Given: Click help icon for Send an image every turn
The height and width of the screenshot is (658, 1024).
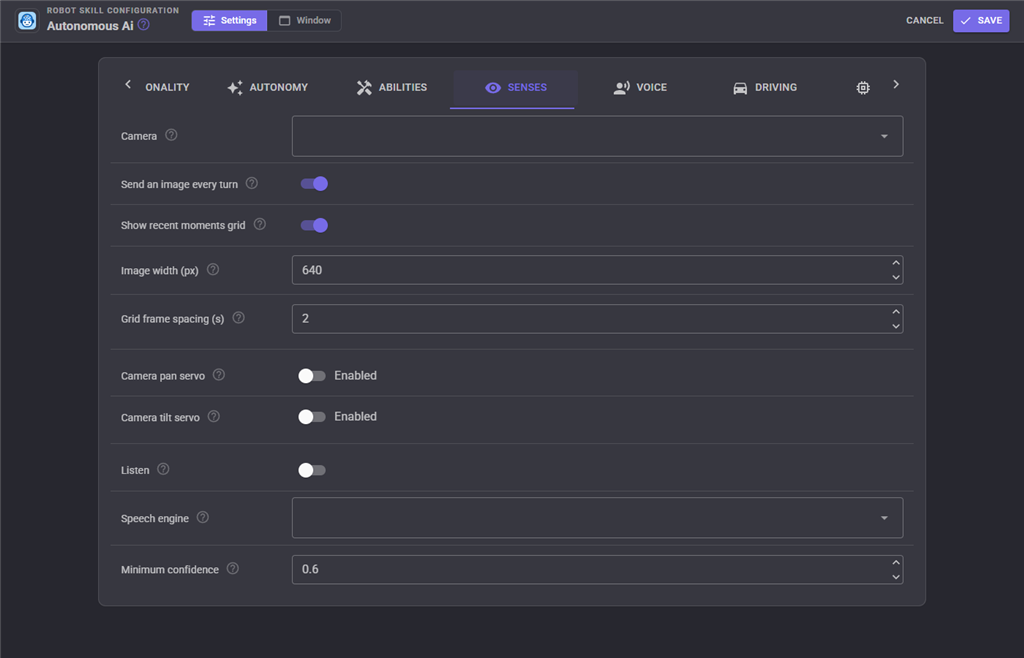Looking at the screenshot, I should (x=251, y=183).
